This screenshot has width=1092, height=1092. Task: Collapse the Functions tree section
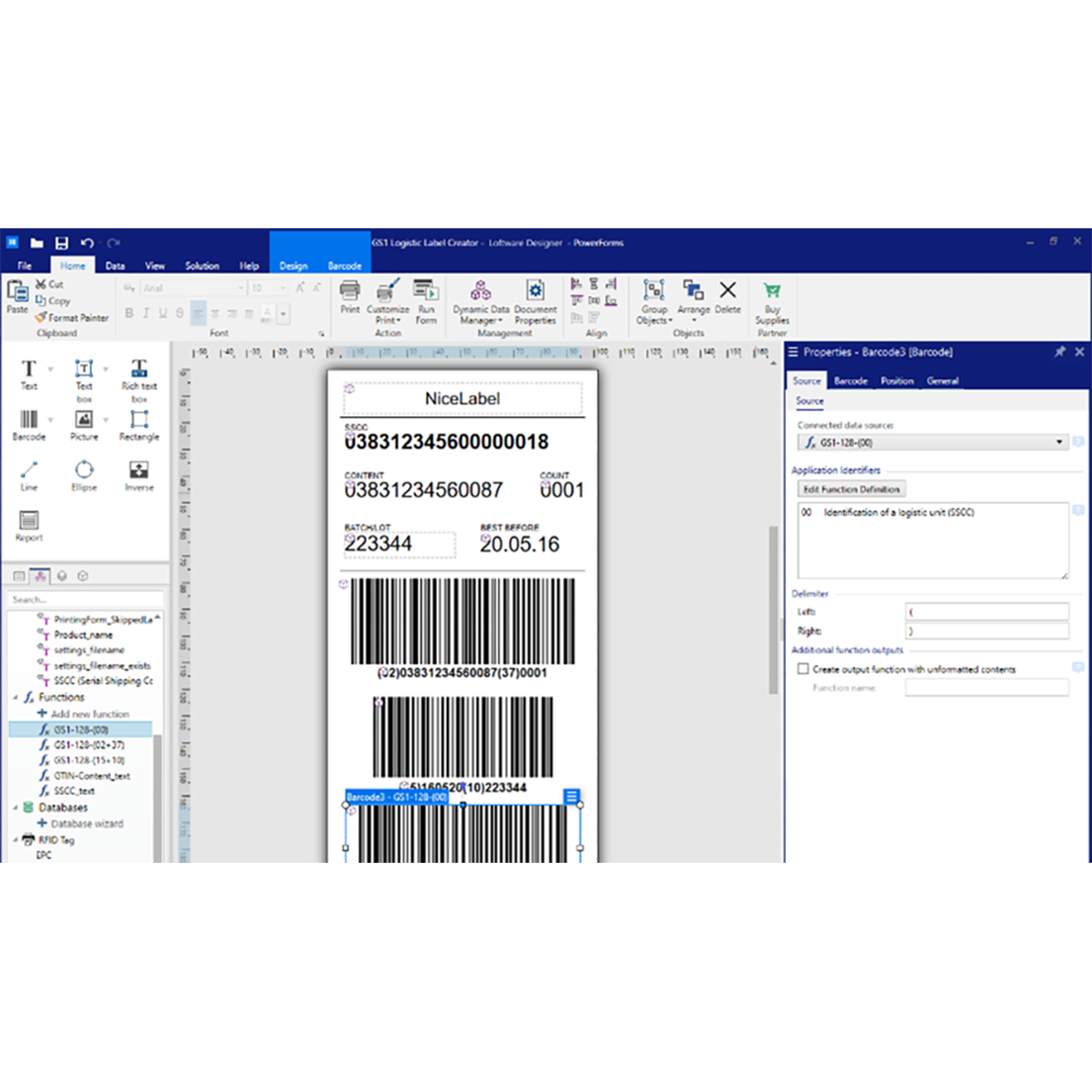[x=15, y=696]
